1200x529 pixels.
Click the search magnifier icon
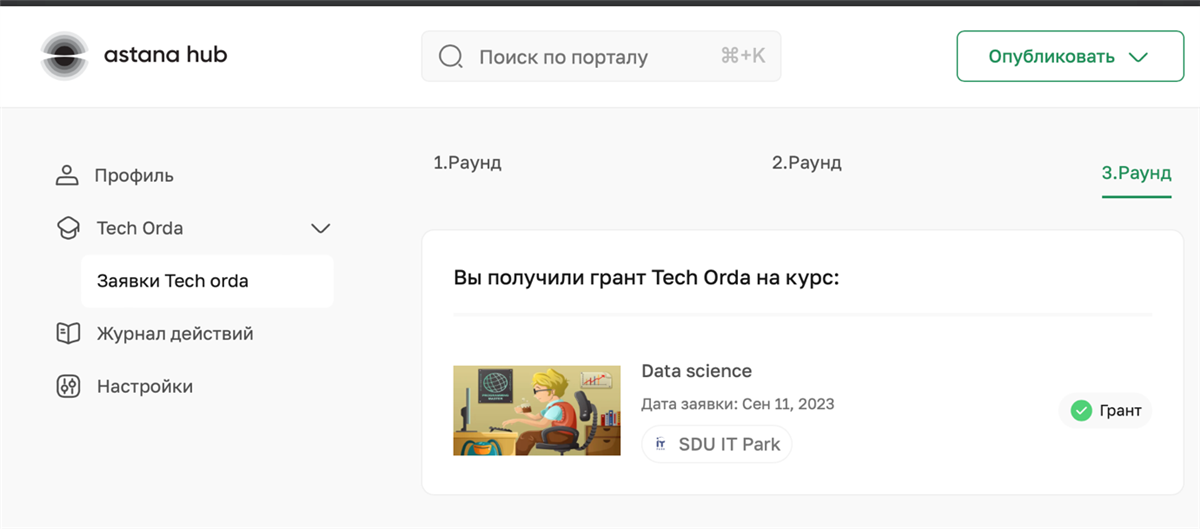pos(451,56)
